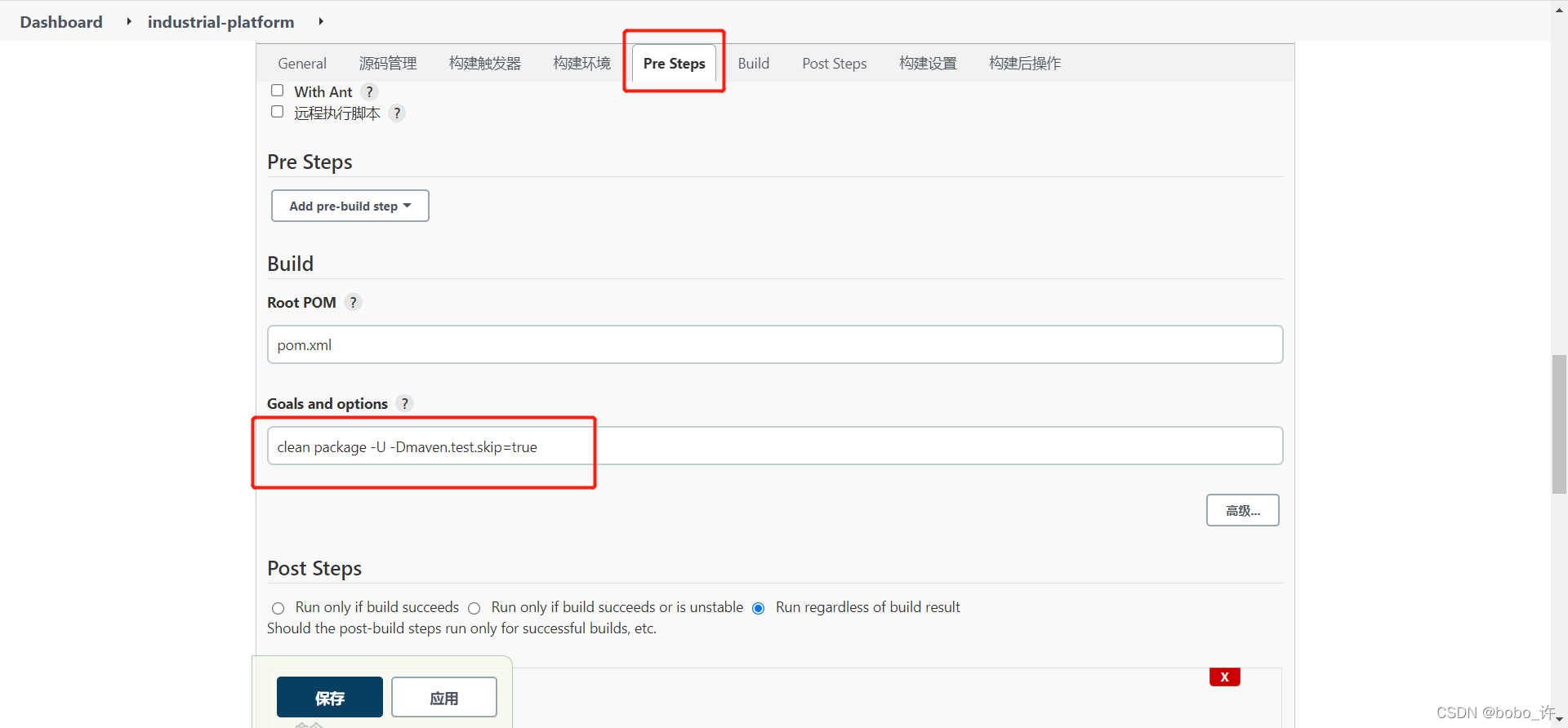Select Run regardless of build result
Screen dimensions: 1568x728
(758, 608)
